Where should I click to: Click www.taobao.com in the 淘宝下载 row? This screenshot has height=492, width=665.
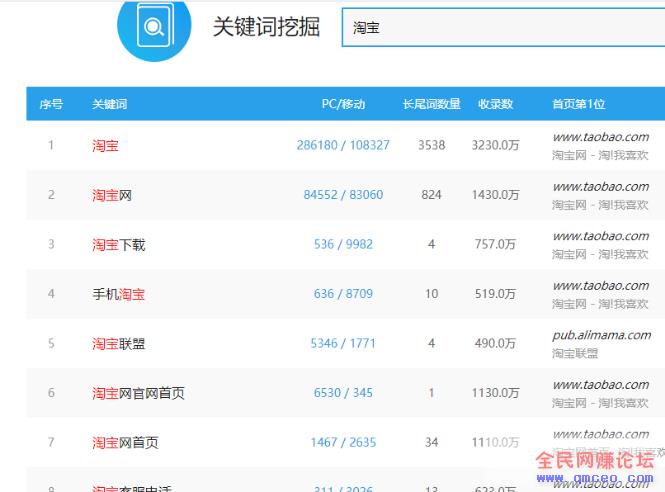[601, 236]
